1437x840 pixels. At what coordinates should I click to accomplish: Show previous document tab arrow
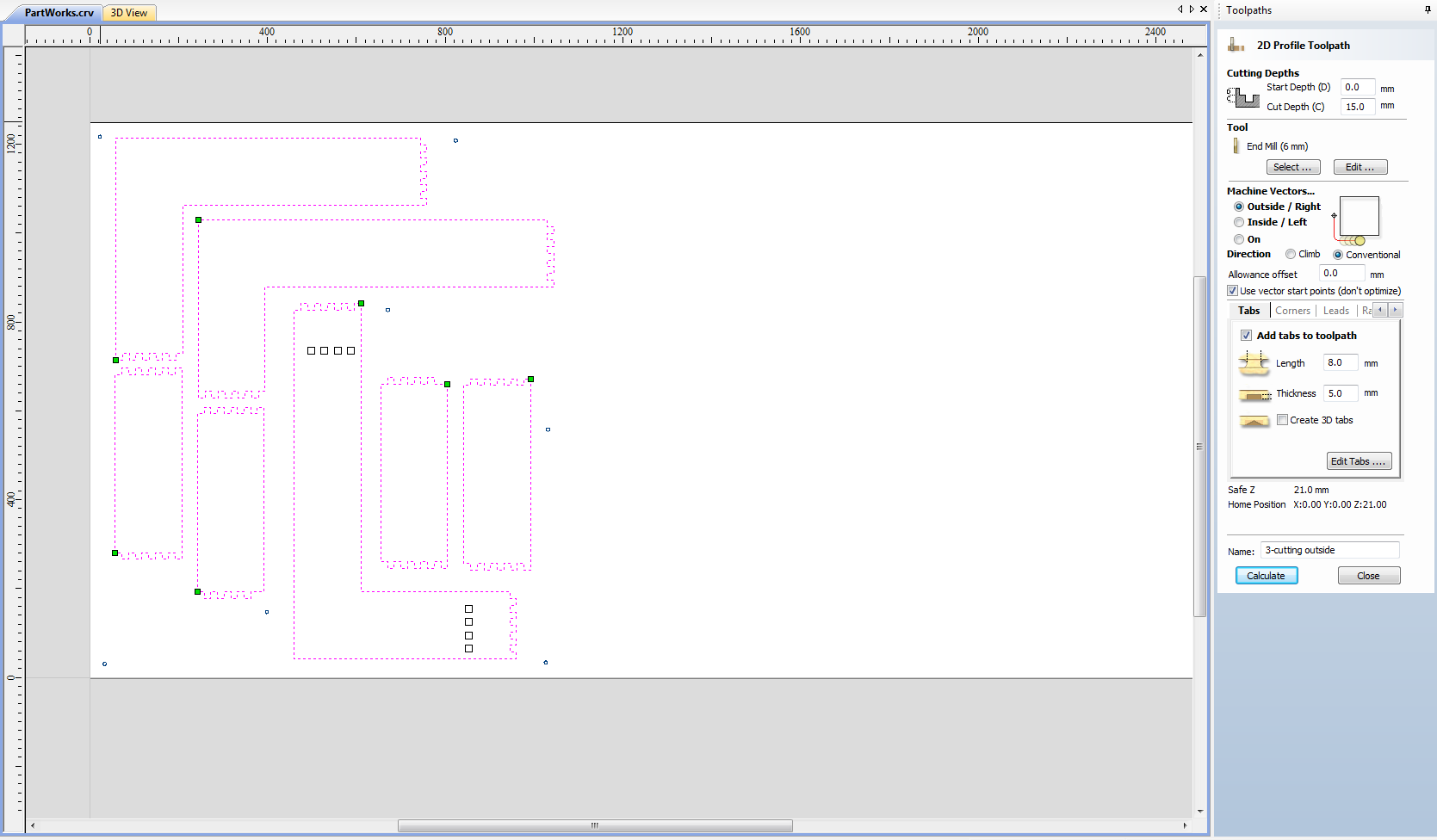click(1180, 9)
